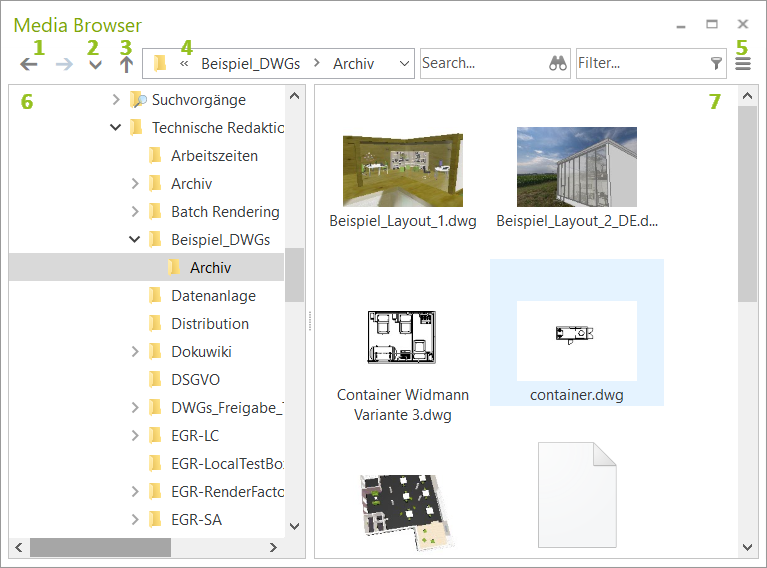Click the tree horizontal scrollbar left arrow
The width and height of the screenshot is (767, 568).
pos(19,547)
